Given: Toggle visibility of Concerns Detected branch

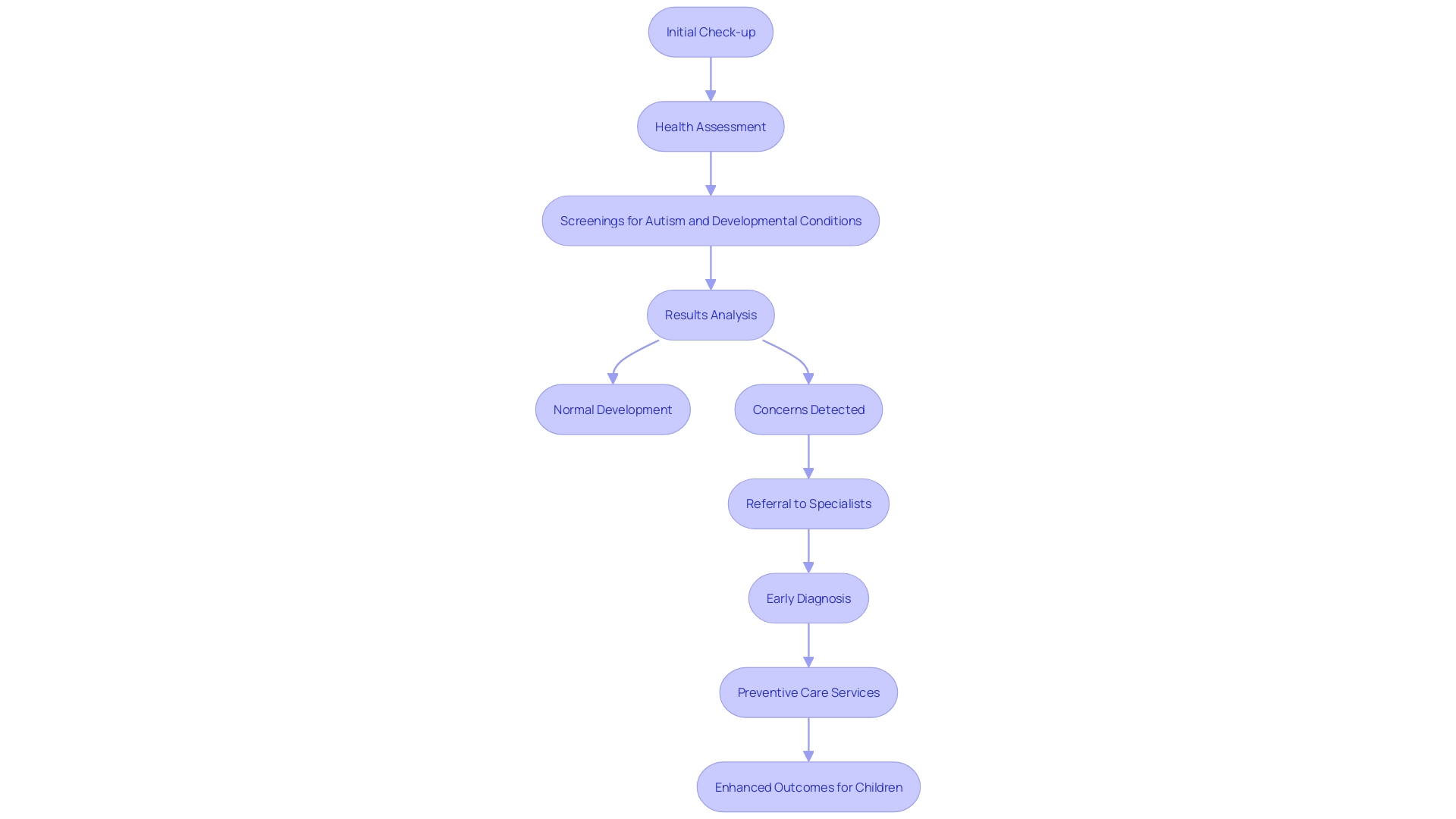Looking at the screenshot, I should (808, 409).
